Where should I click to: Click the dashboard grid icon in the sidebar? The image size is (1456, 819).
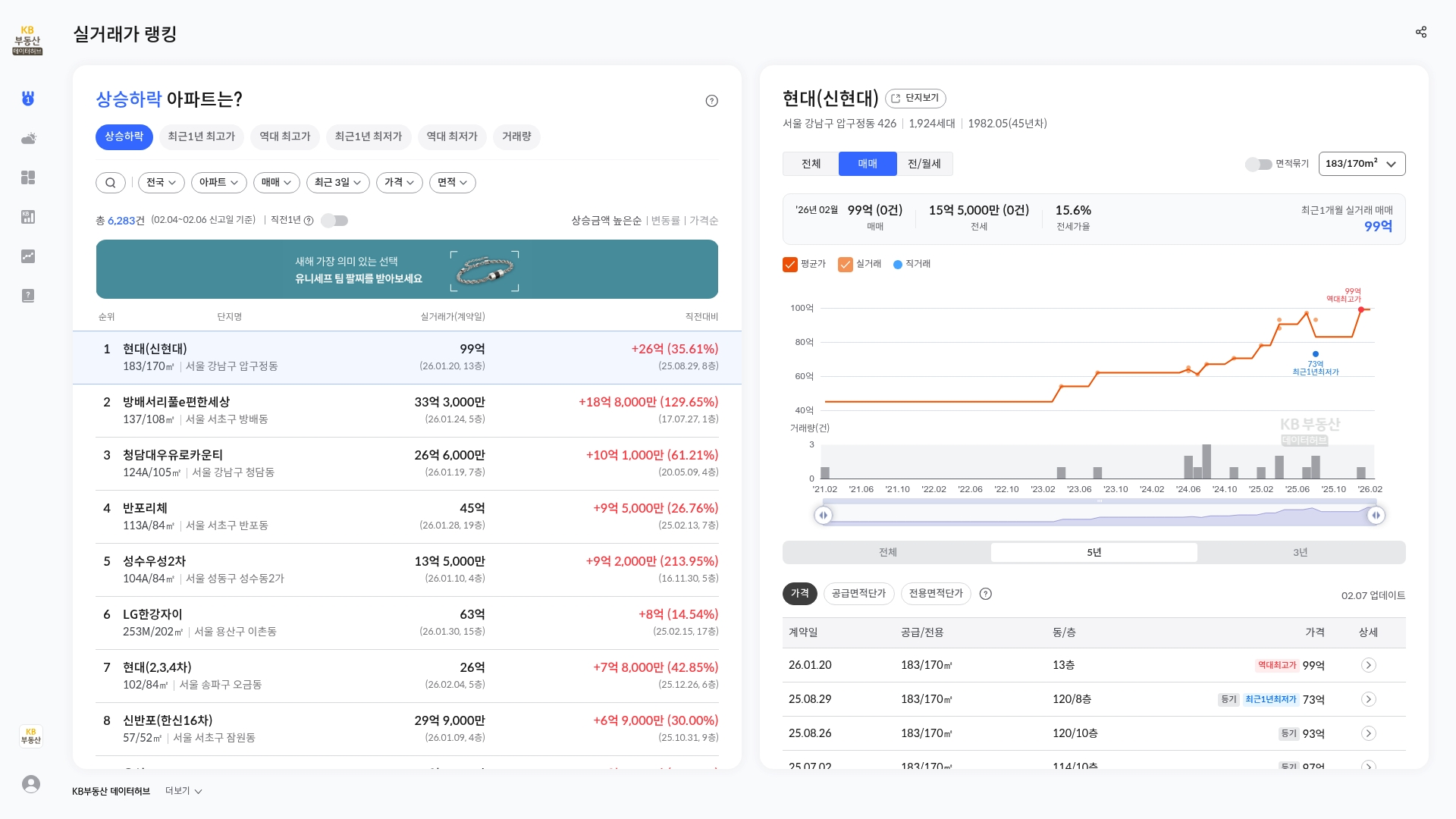click(x=28, y=177)
